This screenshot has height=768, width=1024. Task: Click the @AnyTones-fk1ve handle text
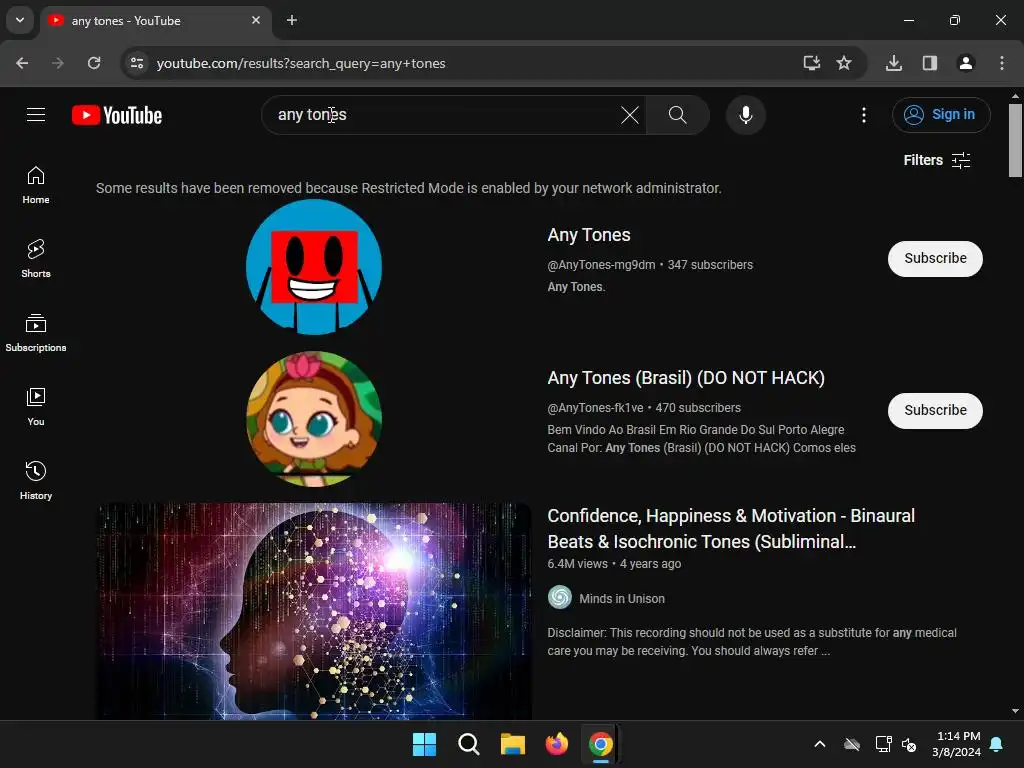pos(595,408)
